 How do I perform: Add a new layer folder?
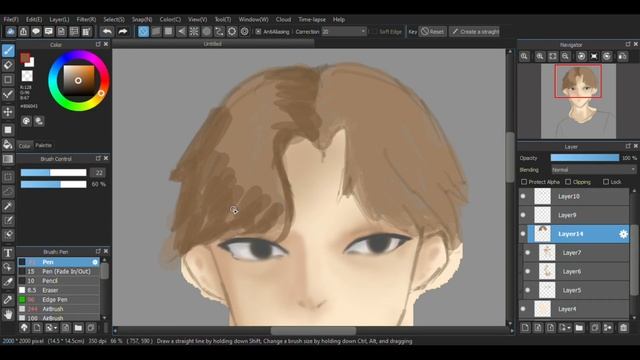pos(579,327)
